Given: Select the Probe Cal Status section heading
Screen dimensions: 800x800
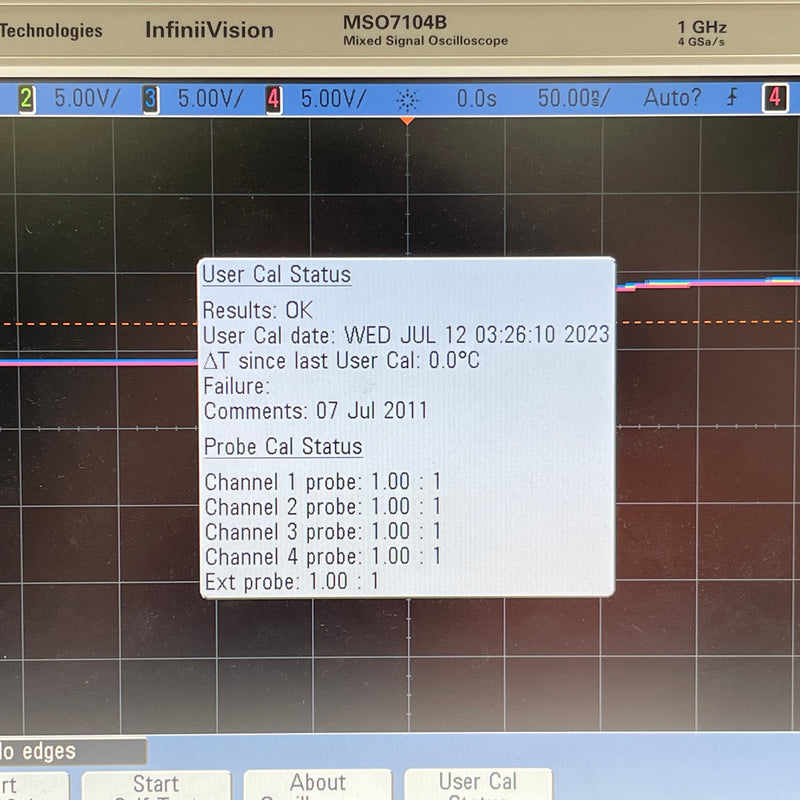Looking at the screenshot, I should pyautogui.click(x=283, y=447).
